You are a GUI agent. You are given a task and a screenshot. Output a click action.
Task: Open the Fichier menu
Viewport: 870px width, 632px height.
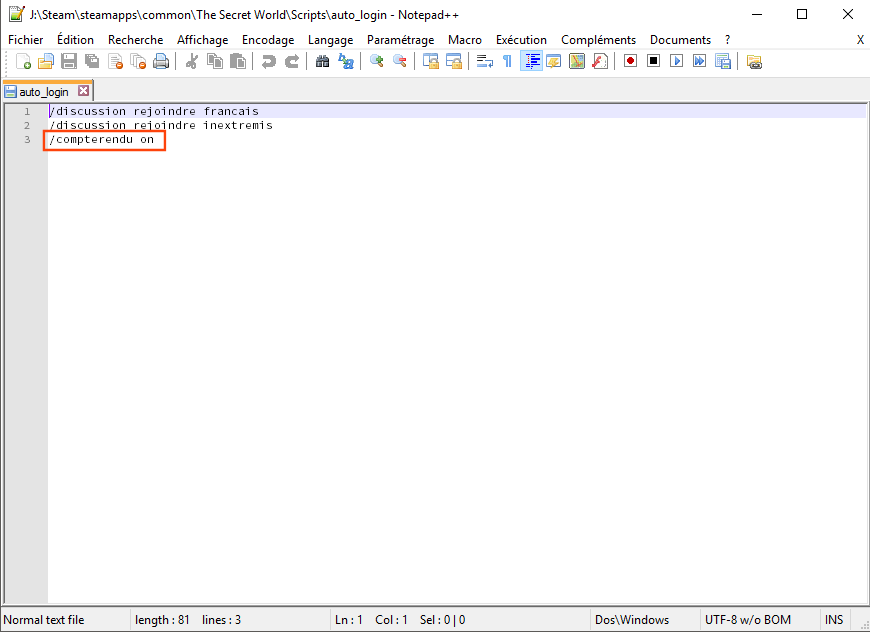[x=26, y=40]
